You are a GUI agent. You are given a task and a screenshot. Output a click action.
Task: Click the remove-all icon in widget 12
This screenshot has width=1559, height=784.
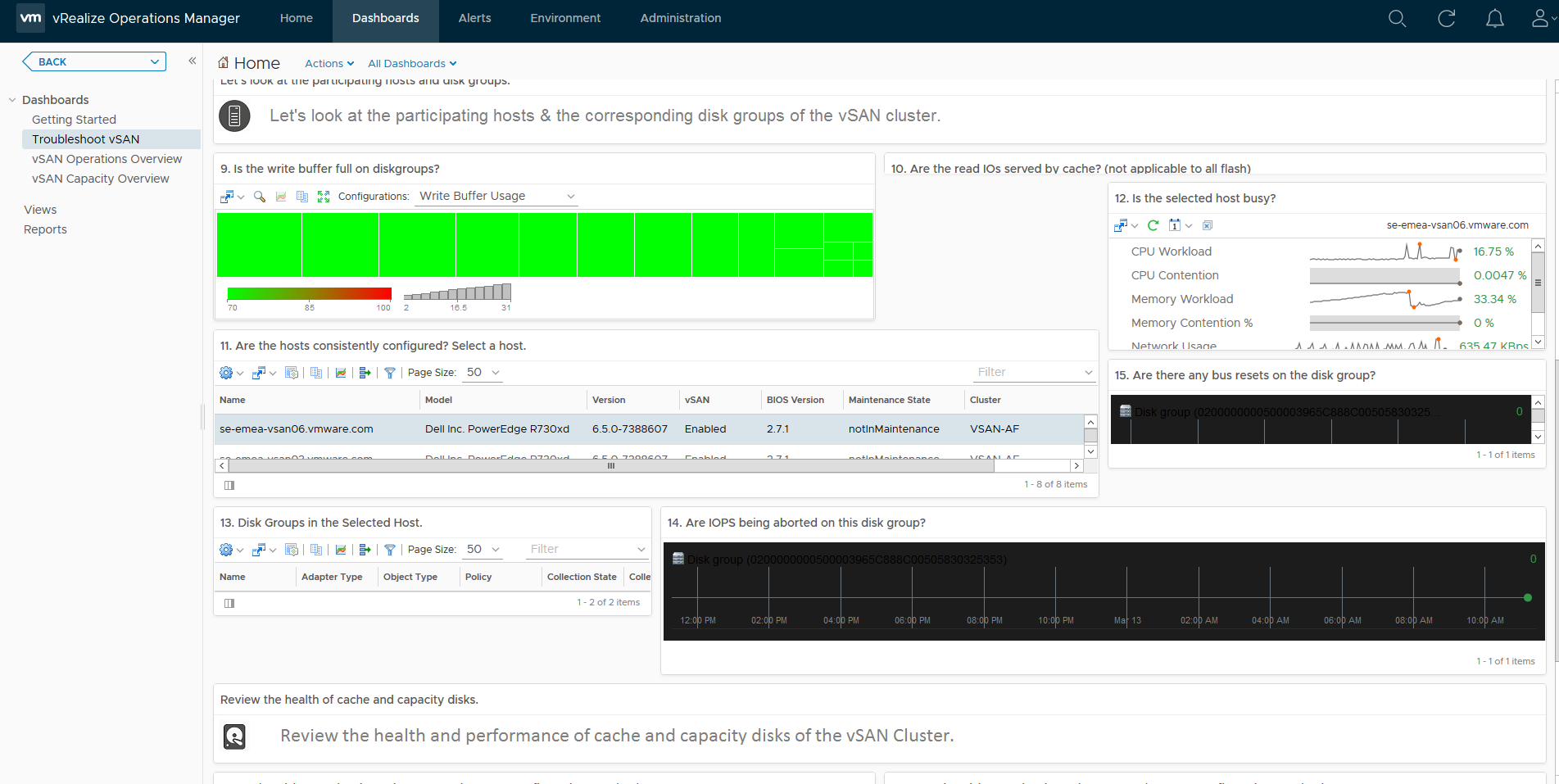pyautogui.click(x=1207, y=225)
